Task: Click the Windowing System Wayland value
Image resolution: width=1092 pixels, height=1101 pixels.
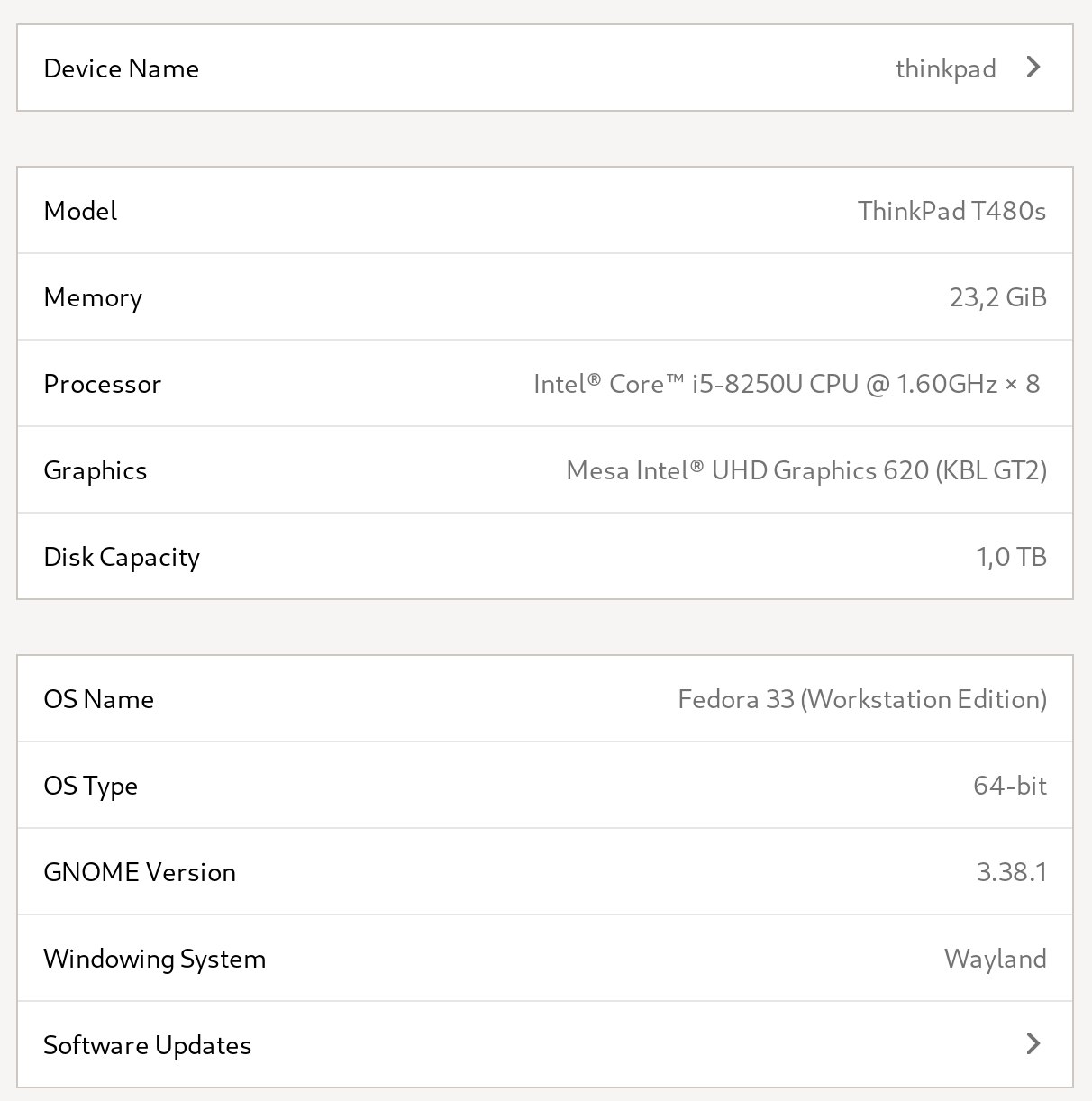Action: tap(996, 960)
